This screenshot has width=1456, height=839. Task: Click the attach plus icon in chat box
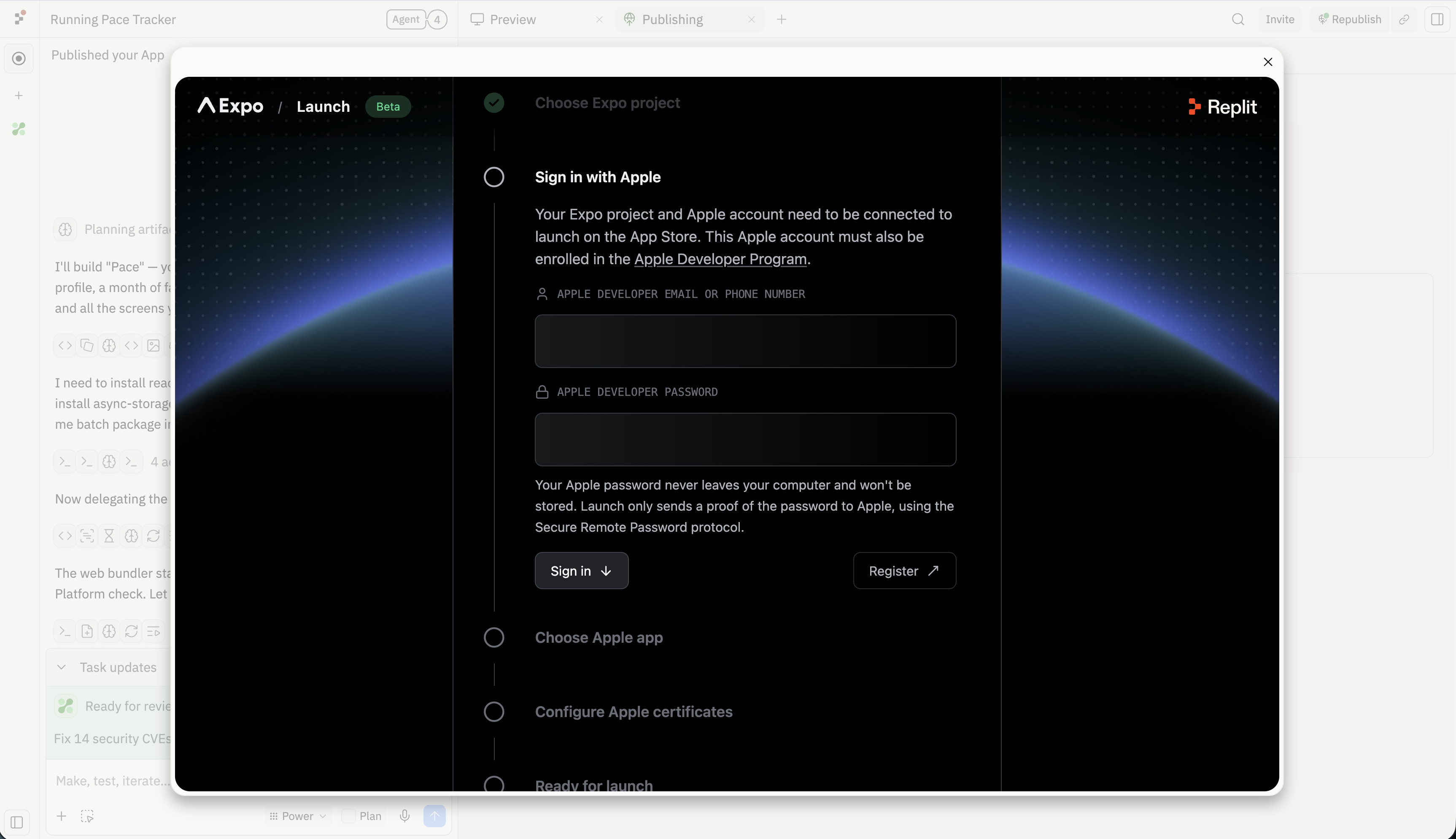(62, 816)
